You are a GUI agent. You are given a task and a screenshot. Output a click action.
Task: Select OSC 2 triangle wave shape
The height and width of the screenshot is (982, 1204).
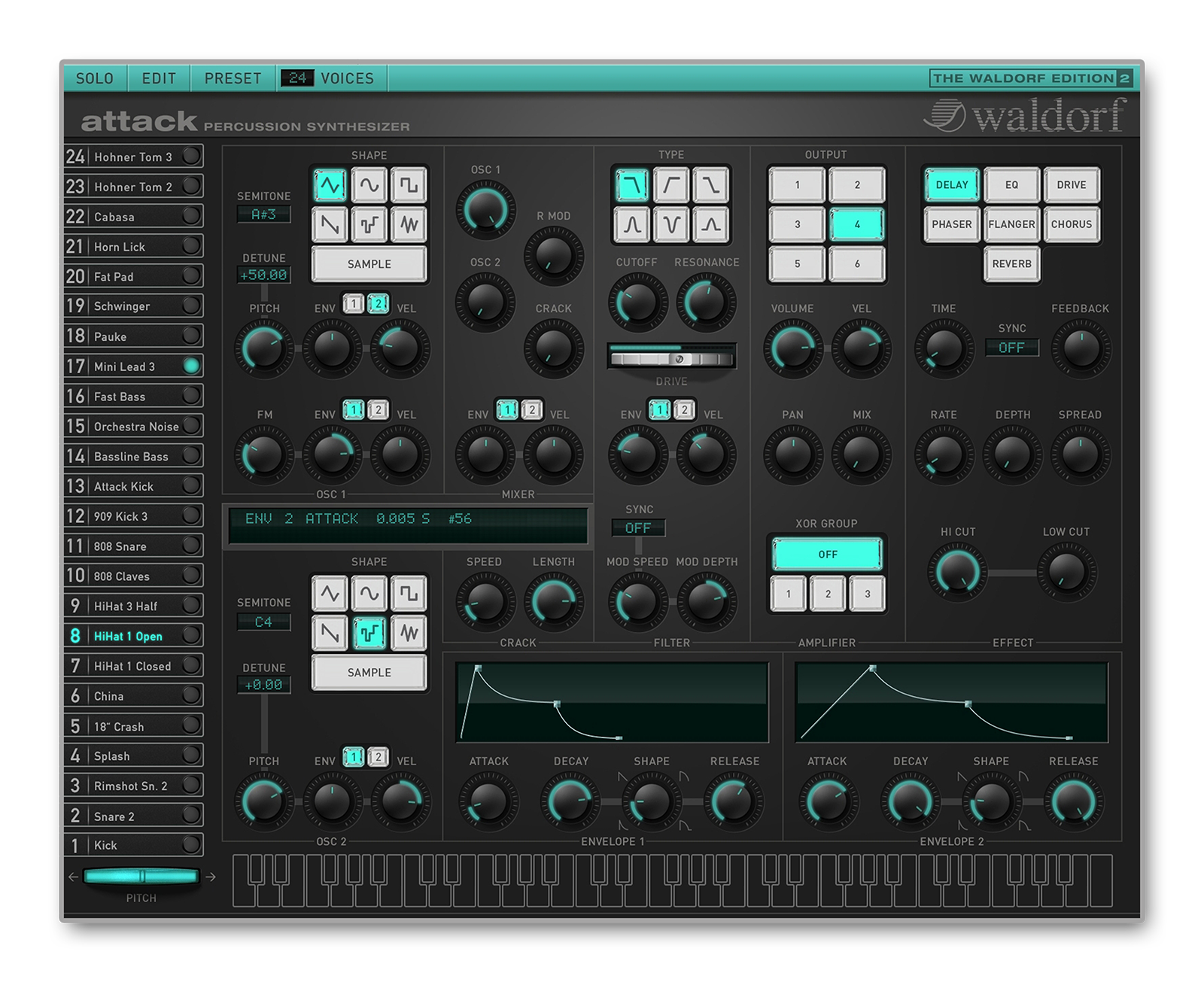coord(330,594)
